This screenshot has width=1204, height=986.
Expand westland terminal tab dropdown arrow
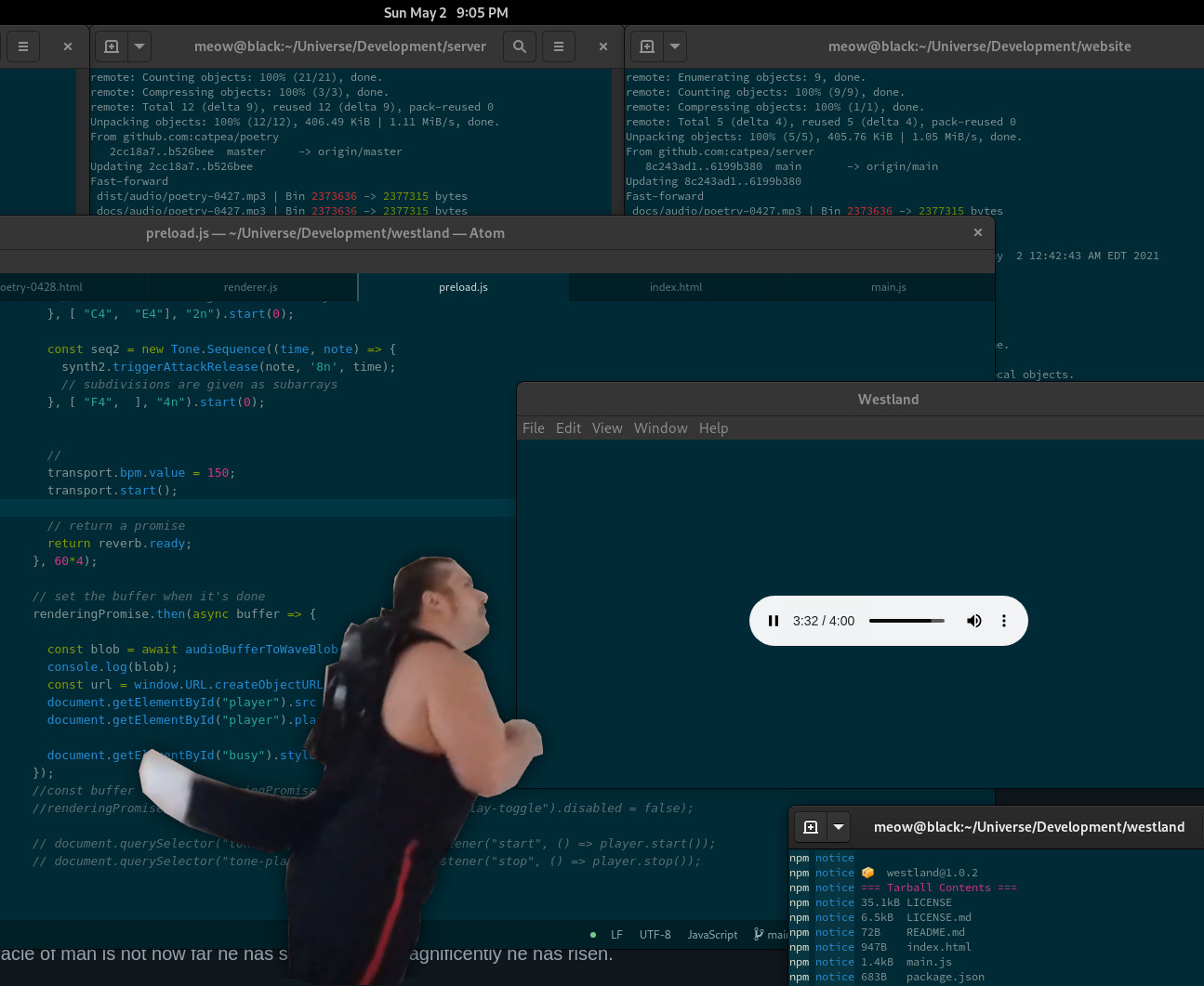[x=839, y=827]
